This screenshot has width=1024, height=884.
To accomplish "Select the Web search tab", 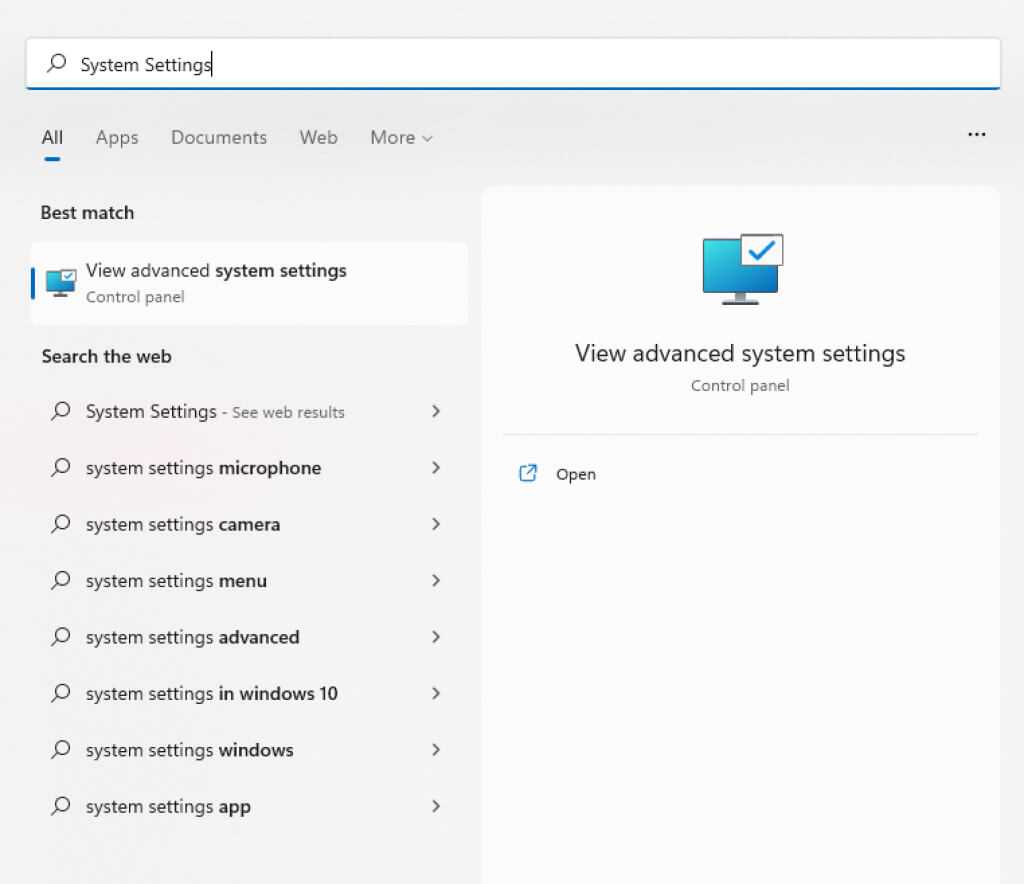I will pyautogui.click(x=318, y=137).
